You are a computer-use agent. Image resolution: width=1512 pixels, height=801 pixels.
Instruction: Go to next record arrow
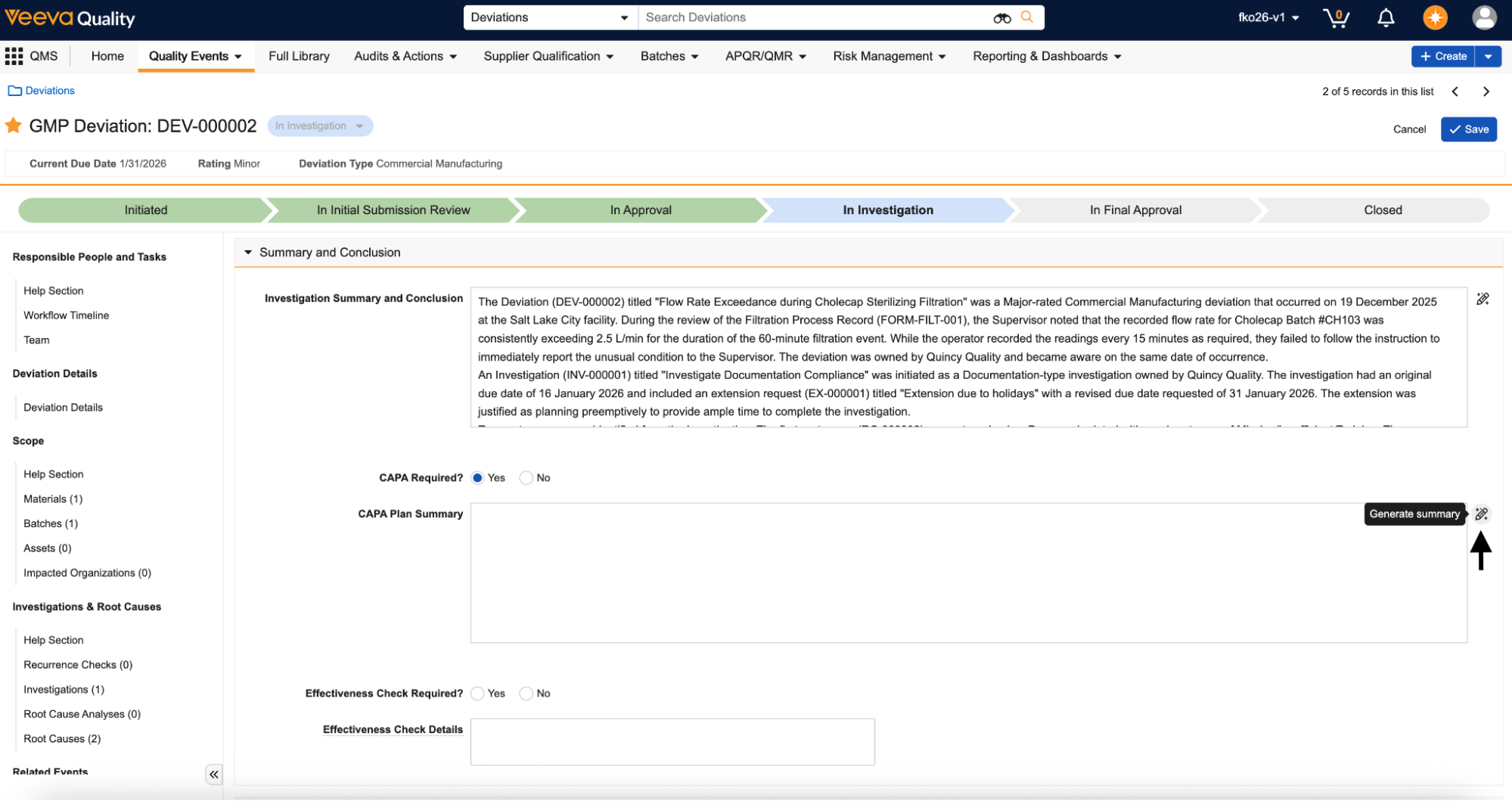tap(1486, 92)
